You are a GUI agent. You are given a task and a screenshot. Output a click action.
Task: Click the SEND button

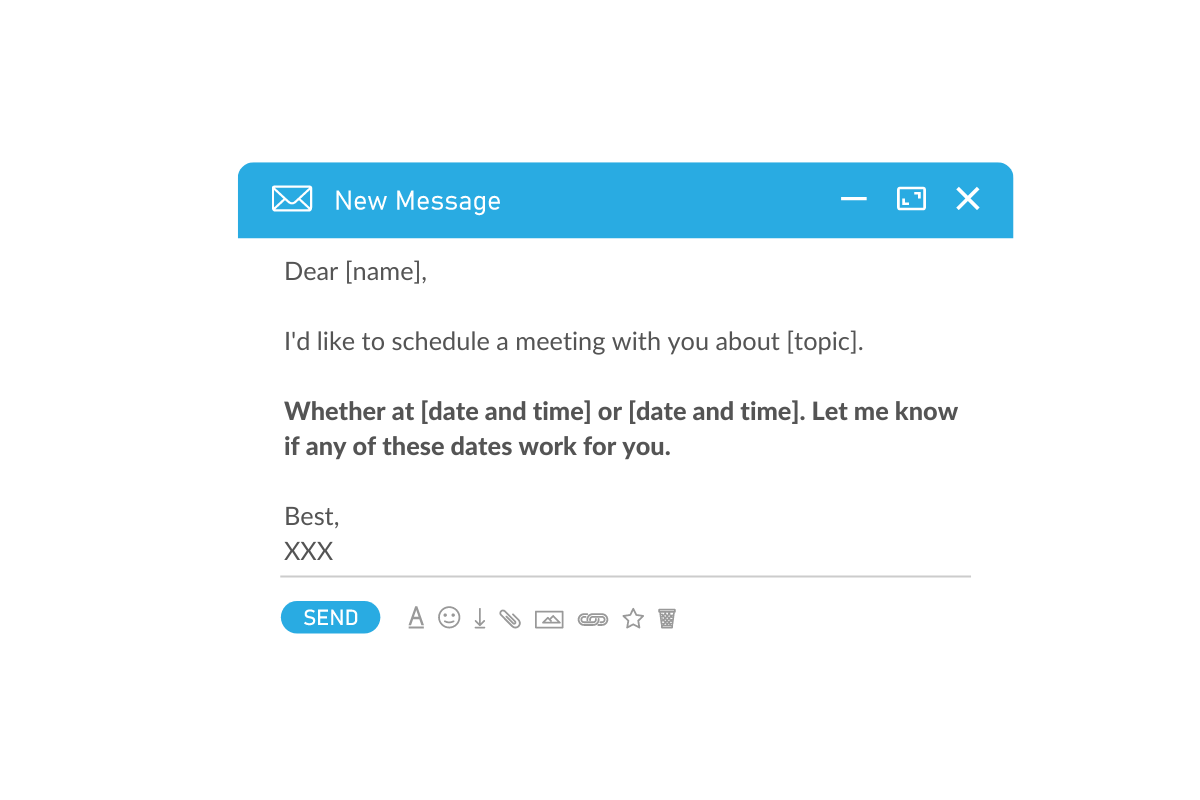click(x=330, y=618)
